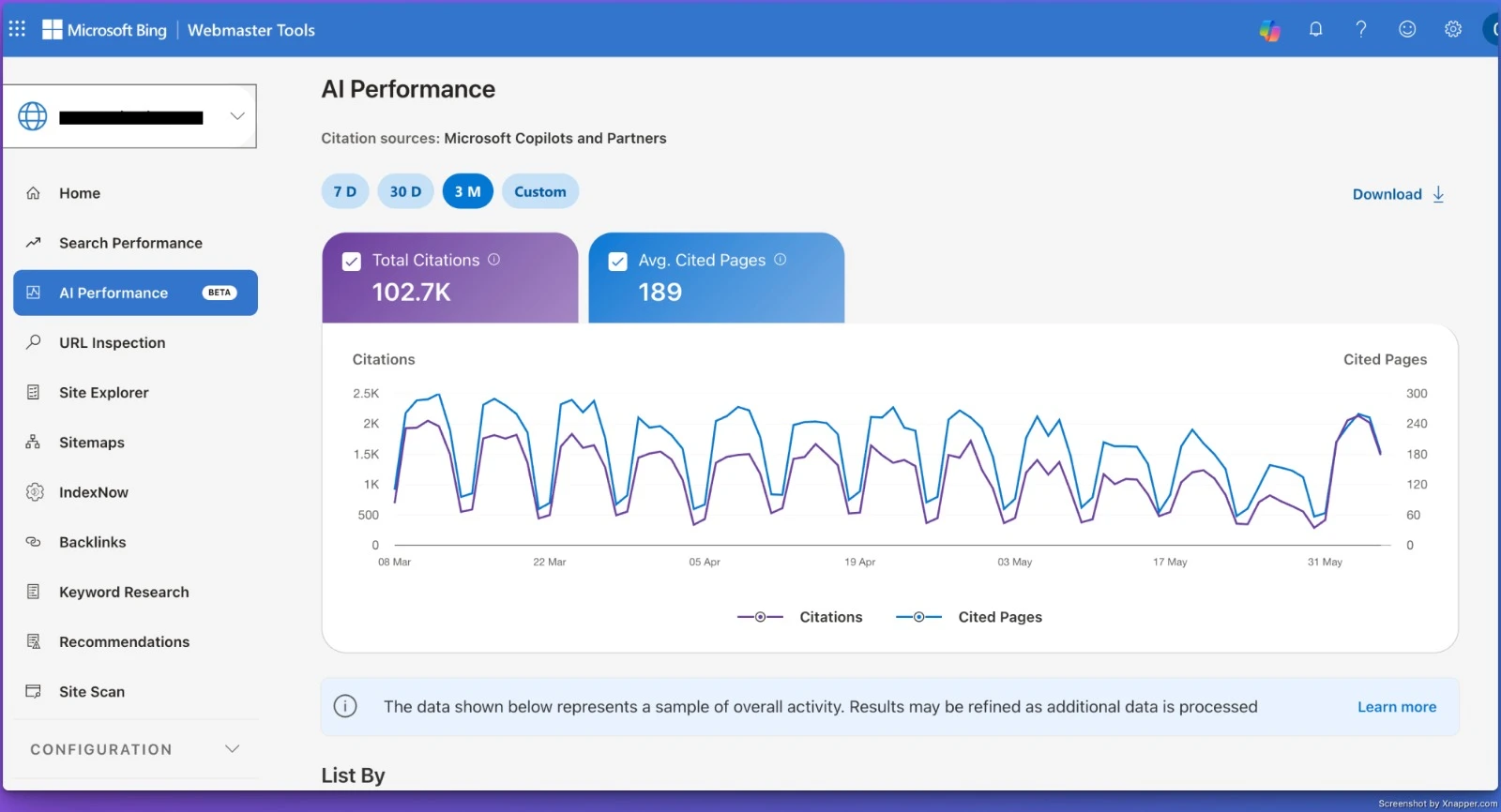1501x812 pixels.
Task: Select the Custom date range option
Action: [x=540, y=191]
